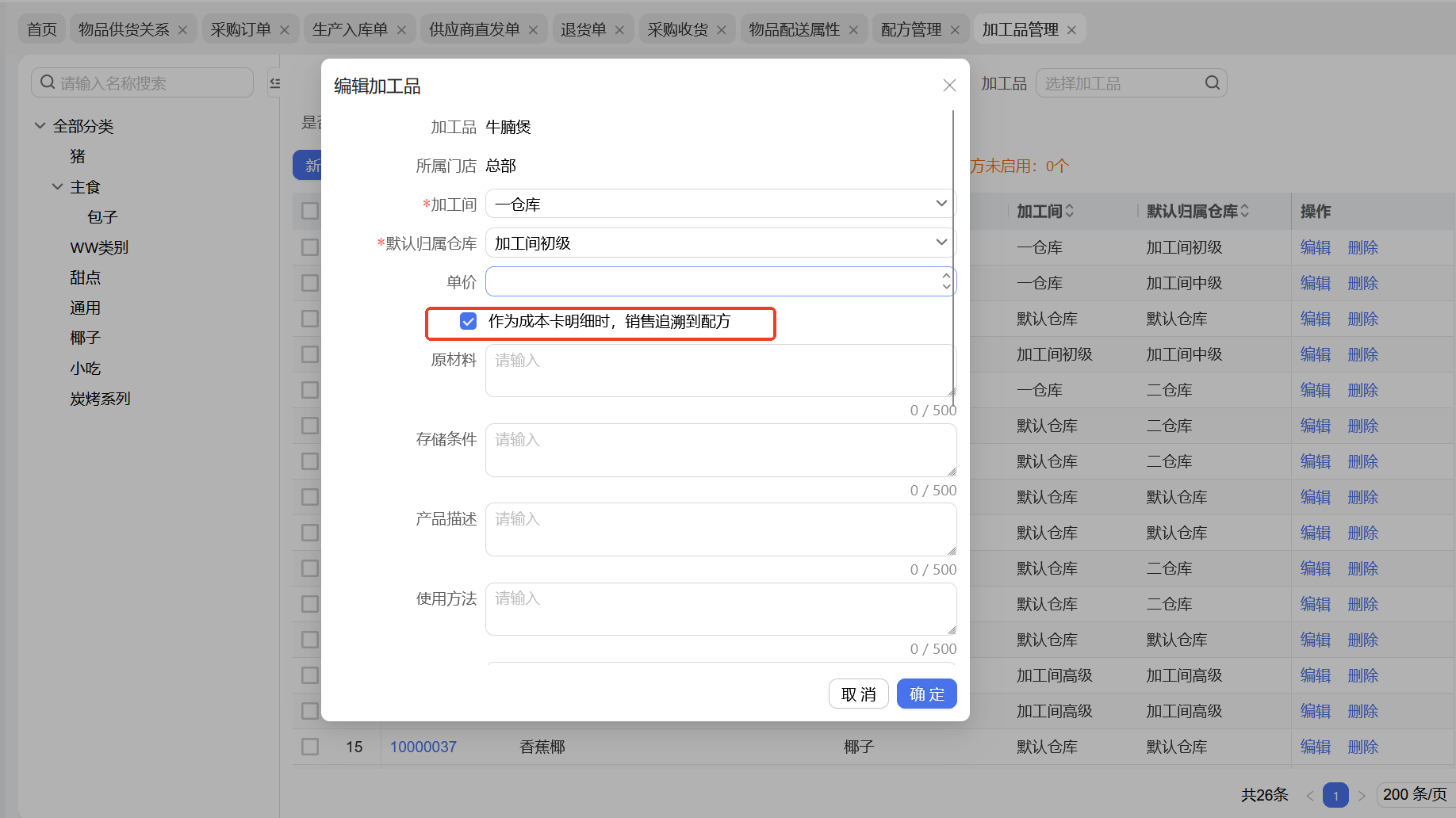
Task: Click the 单价 stepper arrows
Action: [946, 281]
